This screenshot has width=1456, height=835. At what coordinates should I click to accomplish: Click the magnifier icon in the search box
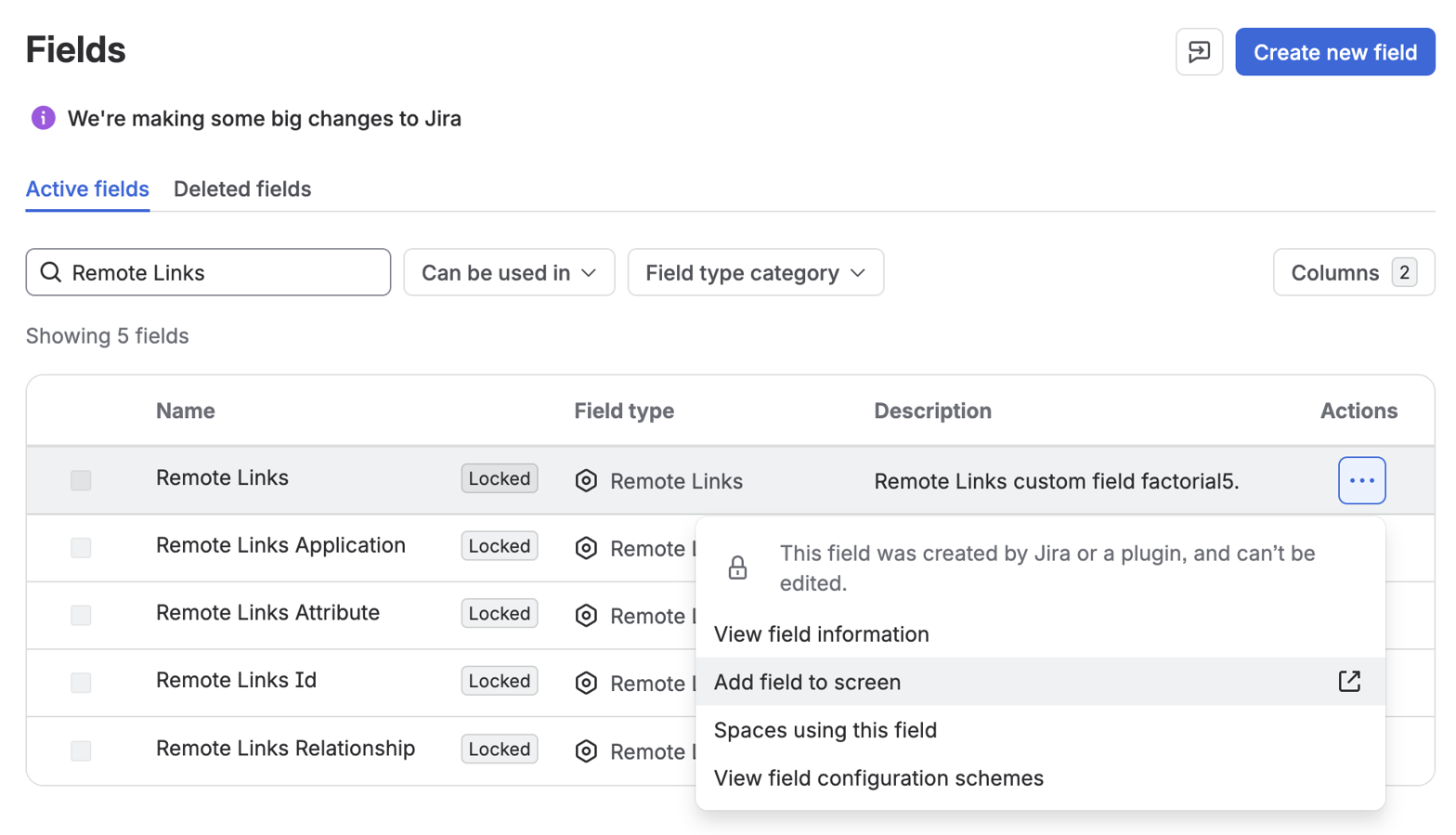[51, 272]
